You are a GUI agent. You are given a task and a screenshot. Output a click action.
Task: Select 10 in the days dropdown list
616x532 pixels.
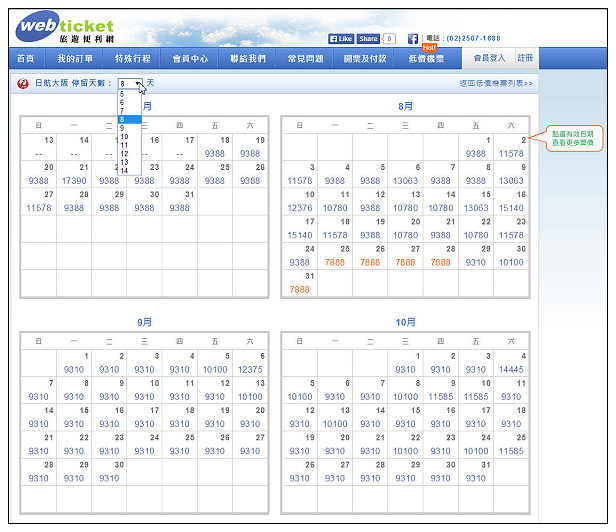tap(124, 136)
